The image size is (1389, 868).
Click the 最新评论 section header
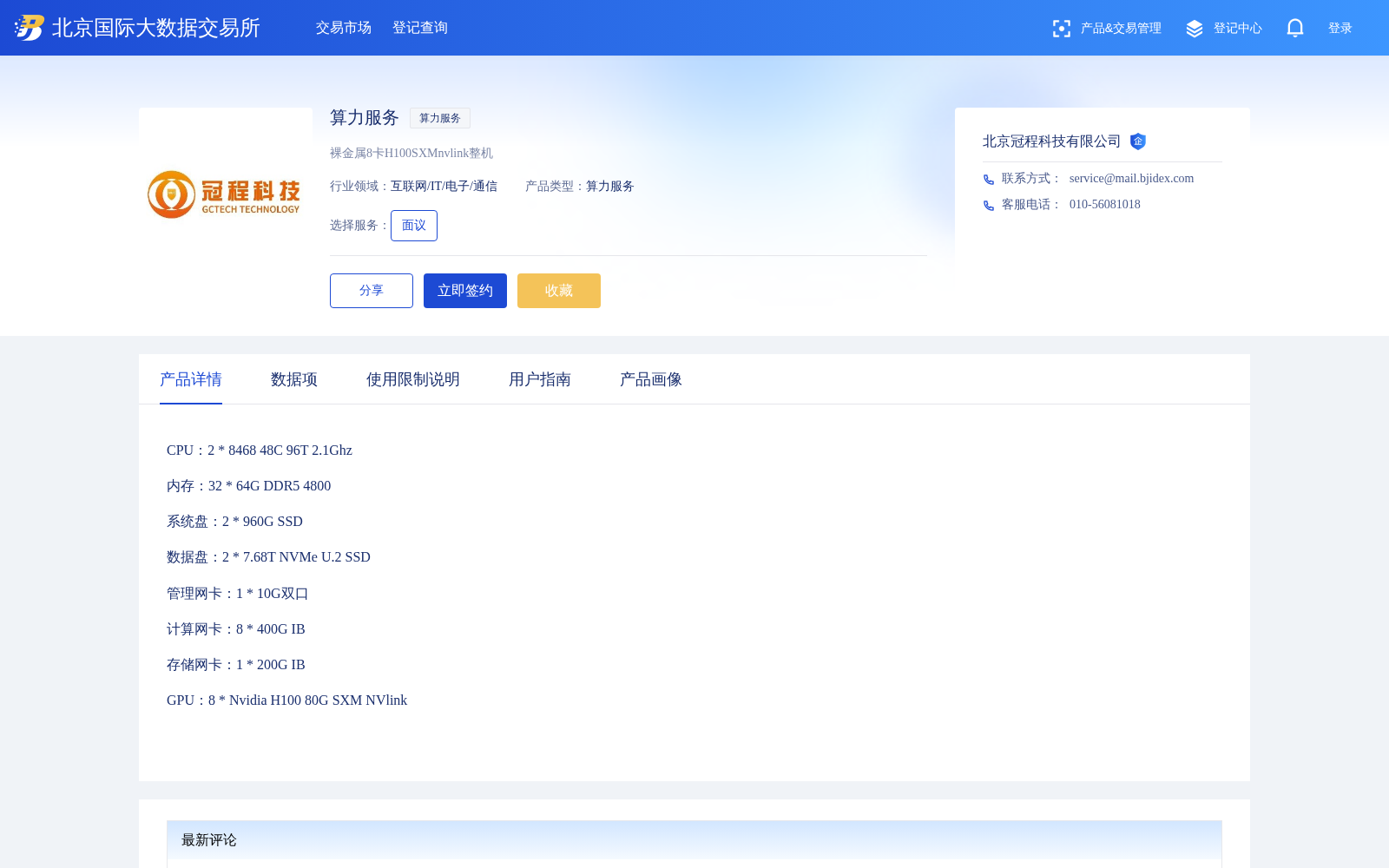point(209,840)
